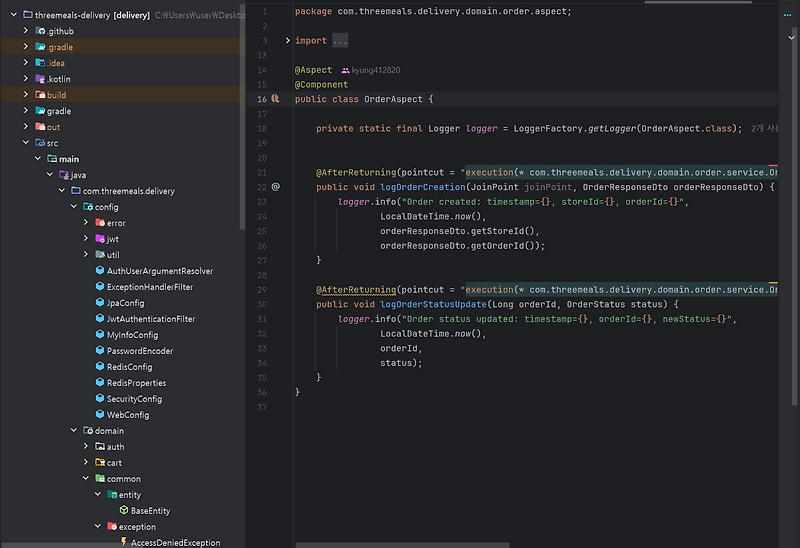Screen dimensions: 800x548
Task: Click the spring bean gutter icon on line 16
Action: click(x=275, y=100)
